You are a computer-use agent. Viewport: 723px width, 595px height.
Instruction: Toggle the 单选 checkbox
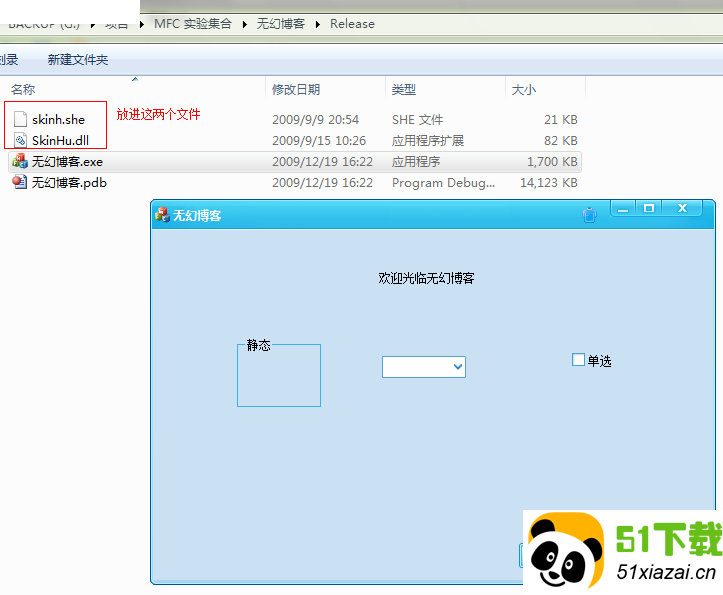coord(578,359)
